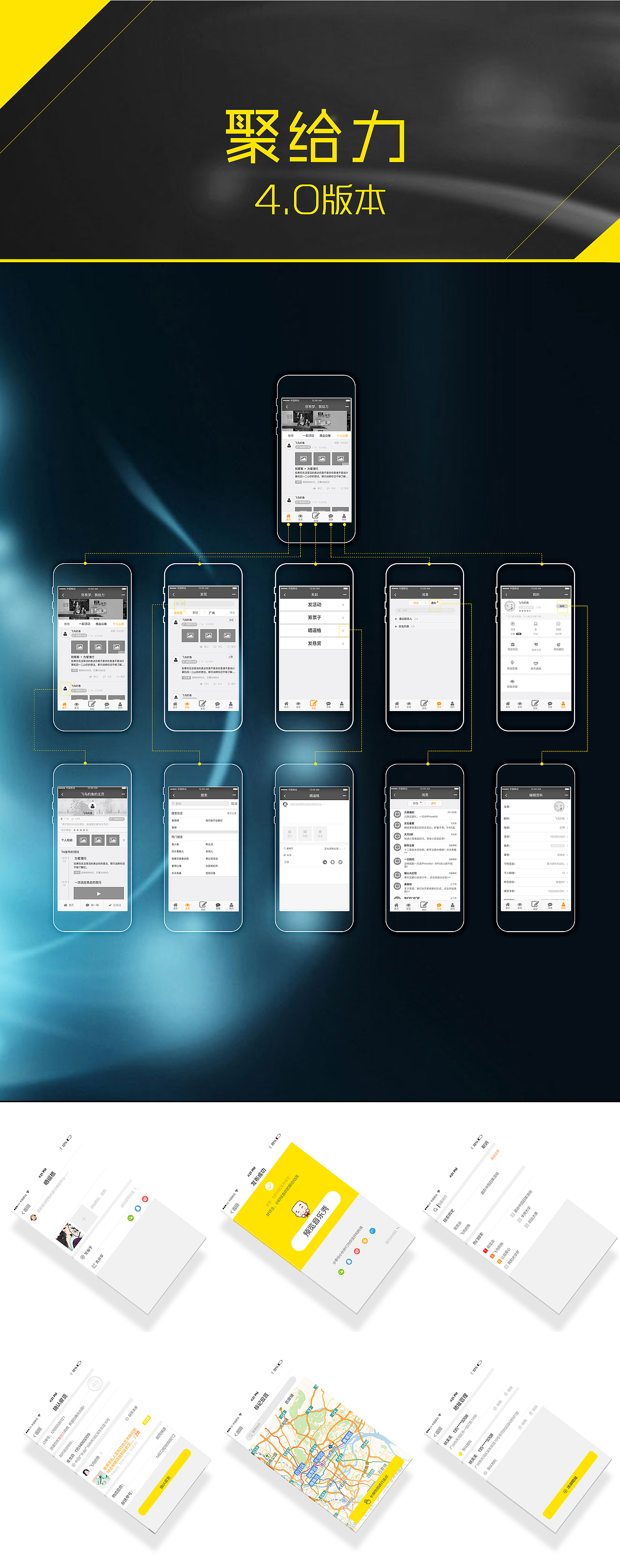This screenshot has width=620, height=1568.
Task: Tap 消息 chat icon on 我的 screen
Action: point(549,705)
